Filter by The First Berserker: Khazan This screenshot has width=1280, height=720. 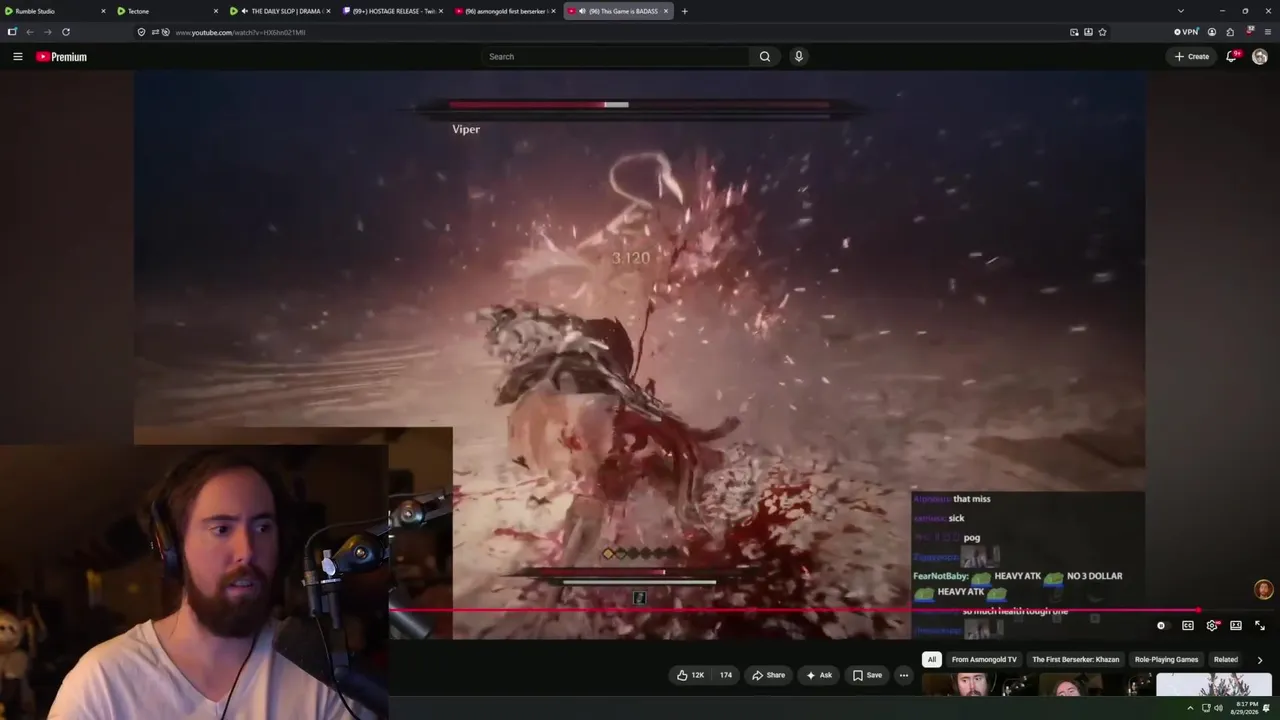(x=1076, y=660)
